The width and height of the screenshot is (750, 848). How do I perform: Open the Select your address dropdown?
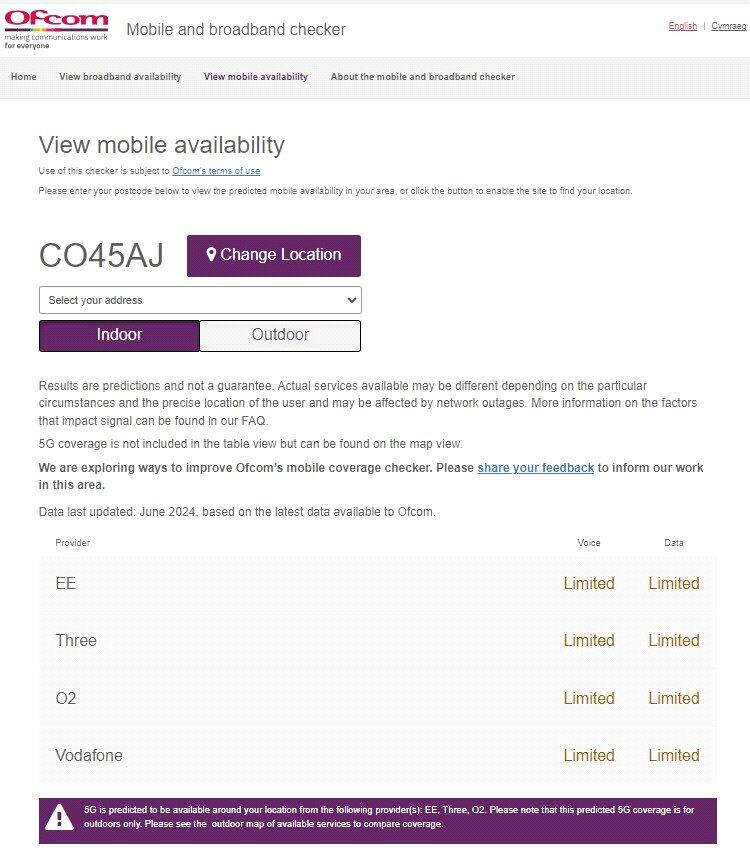pyautogui.click(x=200, y=300)
